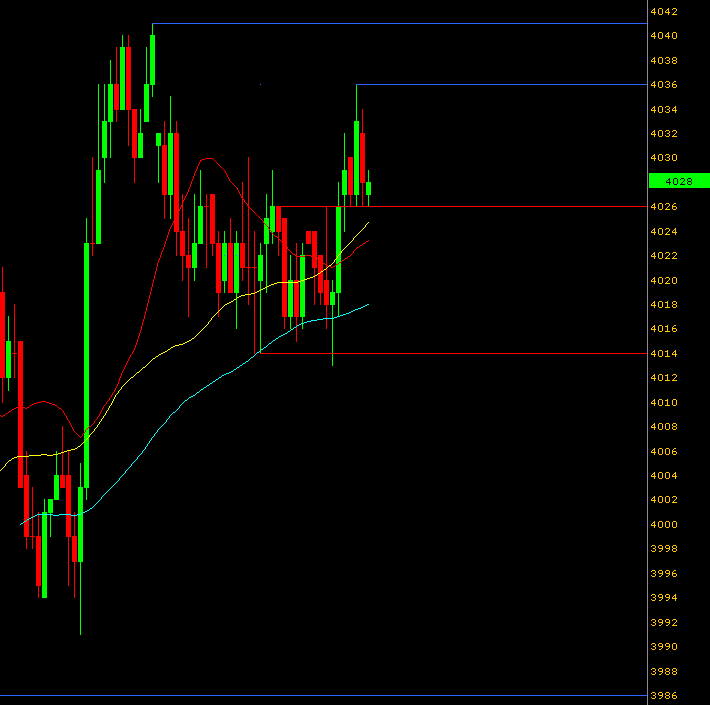The height and width of the screenshot is (705, 710).
Task: Click the 4008 price axis label
Action: point(664,427)
